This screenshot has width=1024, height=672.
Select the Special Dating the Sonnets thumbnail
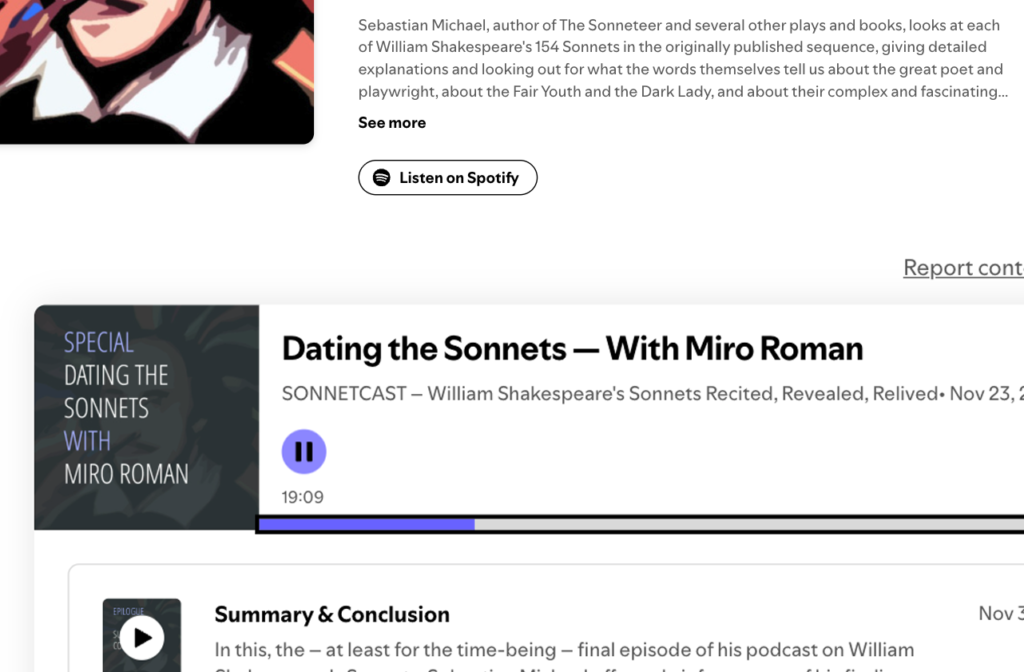tap(146, 417)
